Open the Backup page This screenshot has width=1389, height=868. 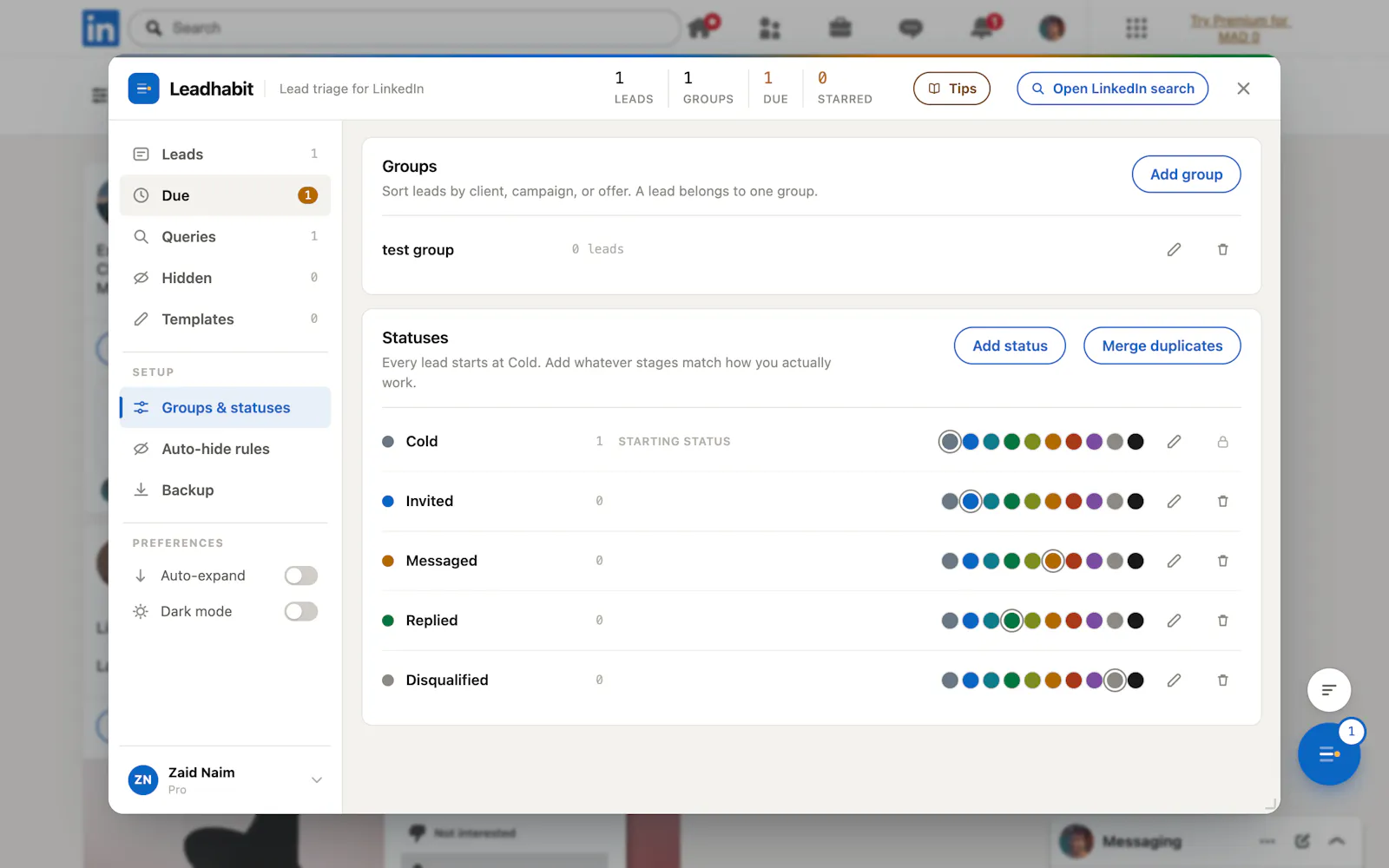pos(225,490)
